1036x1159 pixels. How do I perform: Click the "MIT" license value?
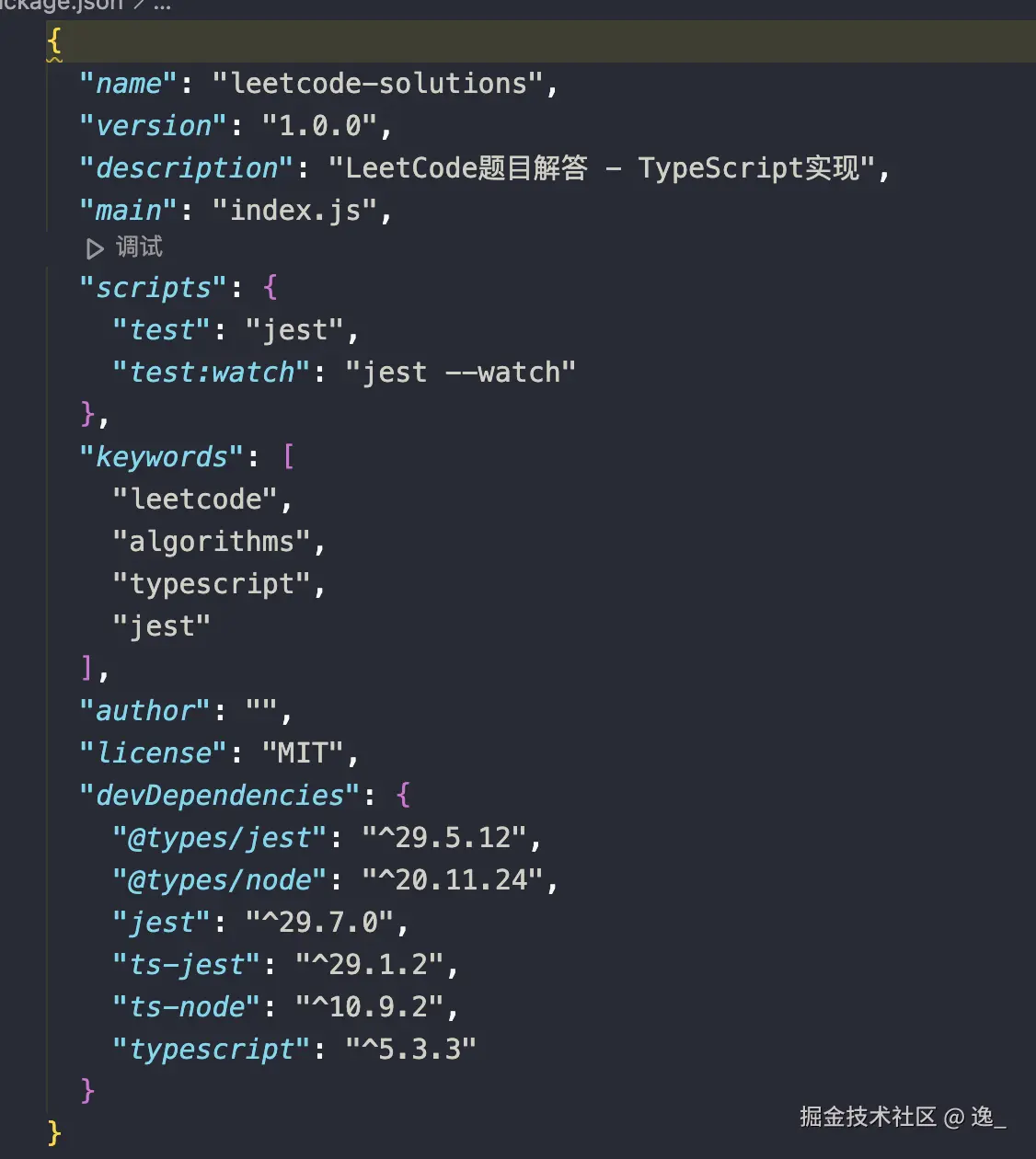[x=304, y=753]
